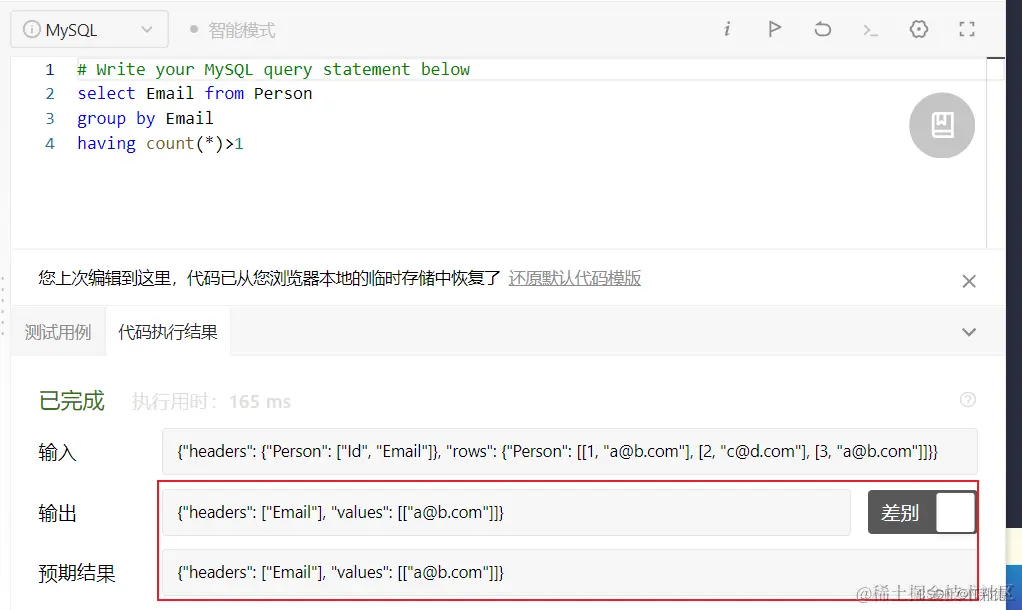Open the editor info (i) icon
Viewport: 1022px width, 610px height.
pos(727,29)
